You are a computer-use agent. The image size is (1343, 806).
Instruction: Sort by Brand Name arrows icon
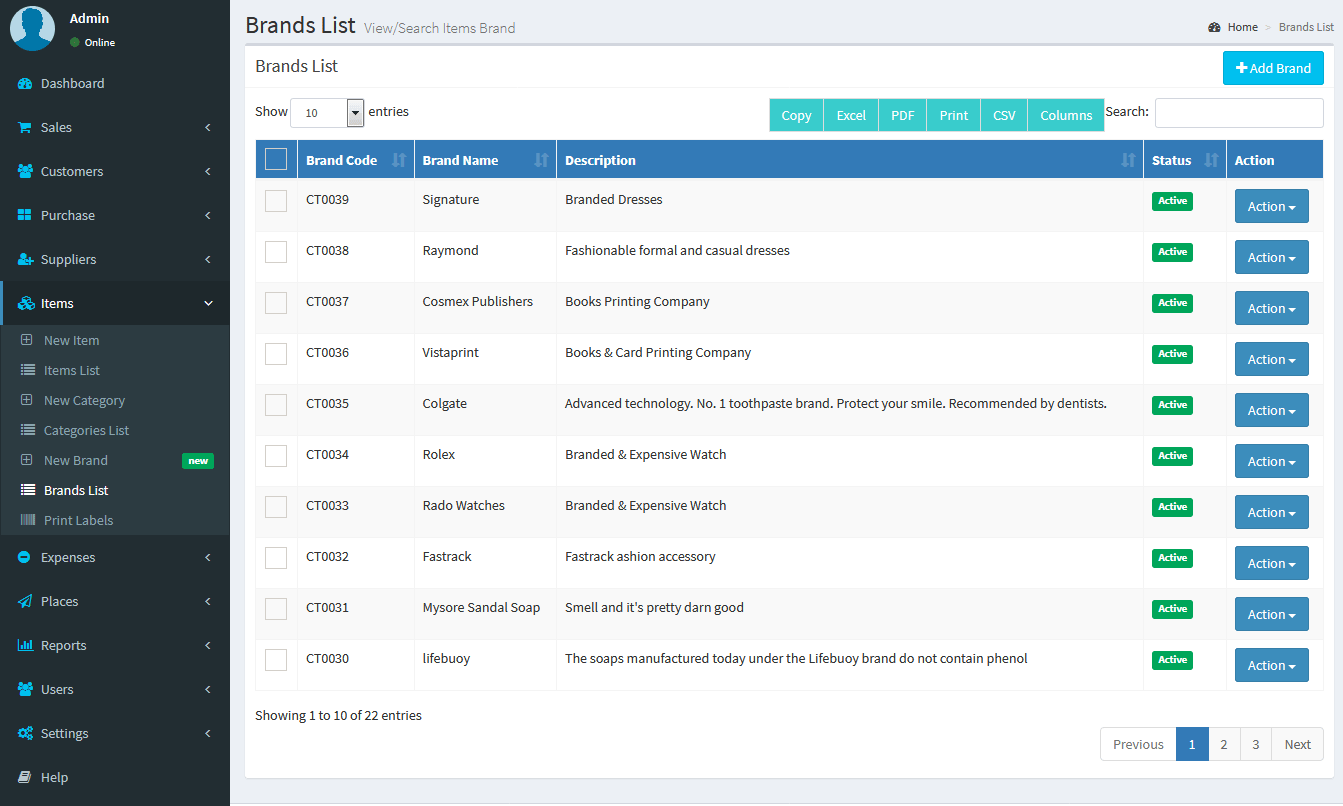pyautogui.click(x=541, y=161)
